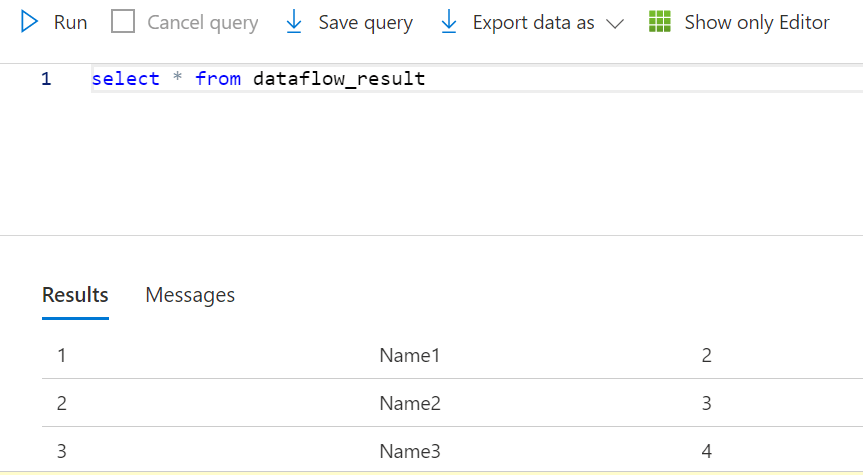Click dataflow_result in the query text
Viewport: 863px width, 475px height.
click(339, 78)
